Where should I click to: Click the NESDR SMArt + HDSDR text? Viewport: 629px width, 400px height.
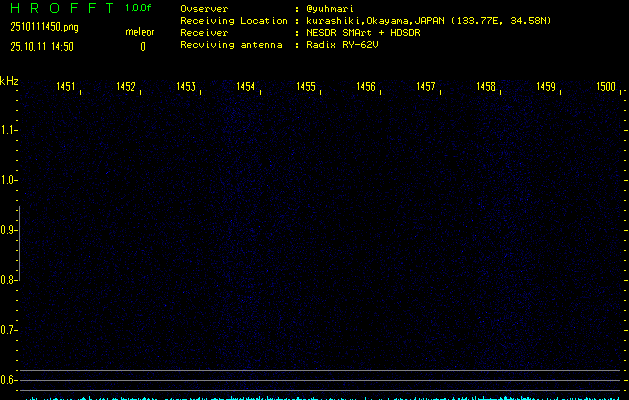363,33
